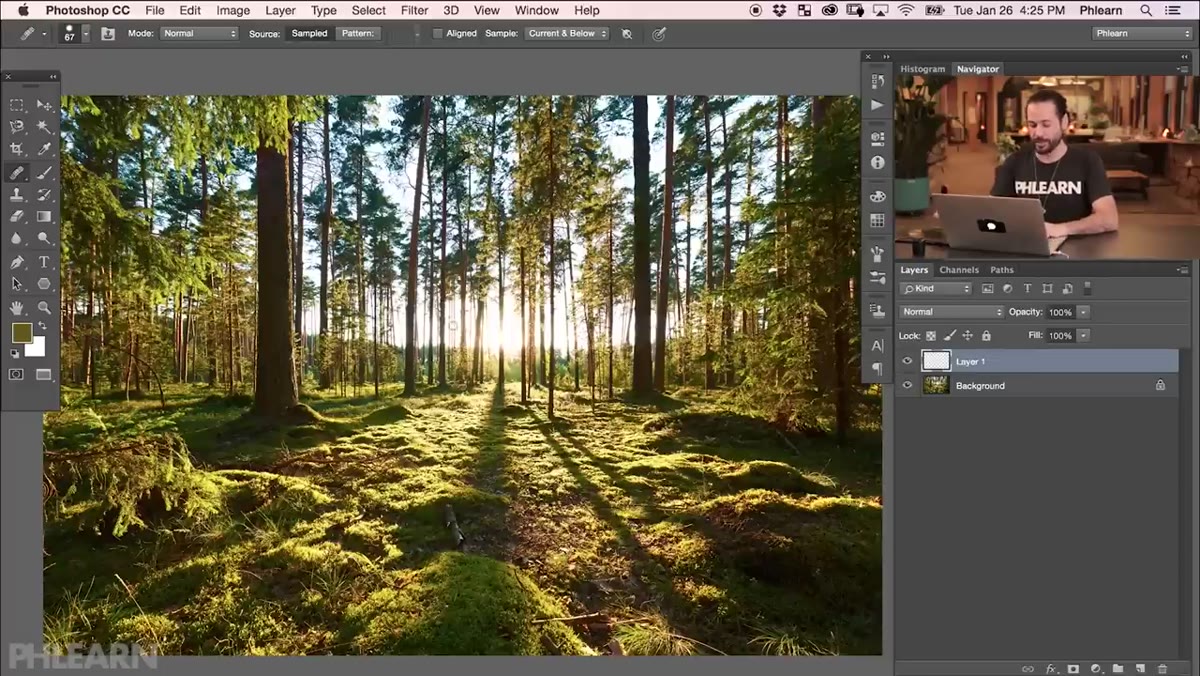This screenshot has width=1200, height=676.
Task: Change screen mode button in toolbox
Action: click(44, 374)
